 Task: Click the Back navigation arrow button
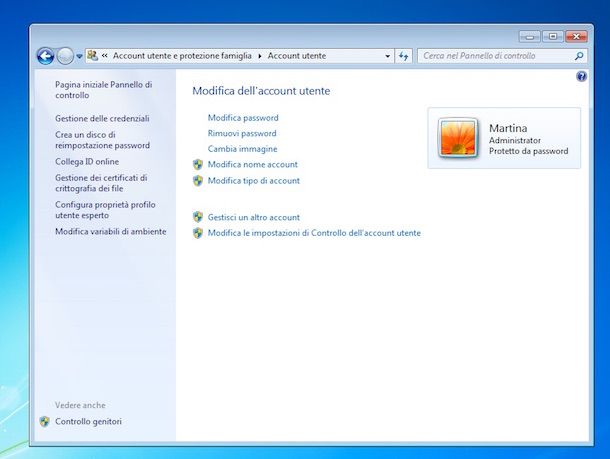[x=45, y=56]
